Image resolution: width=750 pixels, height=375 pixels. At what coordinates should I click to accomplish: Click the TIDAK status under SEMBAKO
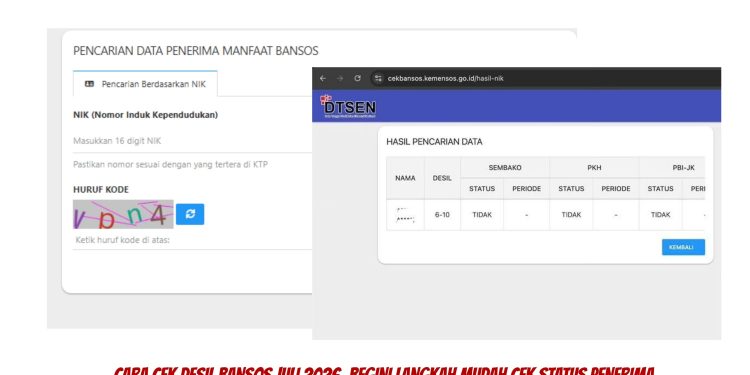pos(482,215)
